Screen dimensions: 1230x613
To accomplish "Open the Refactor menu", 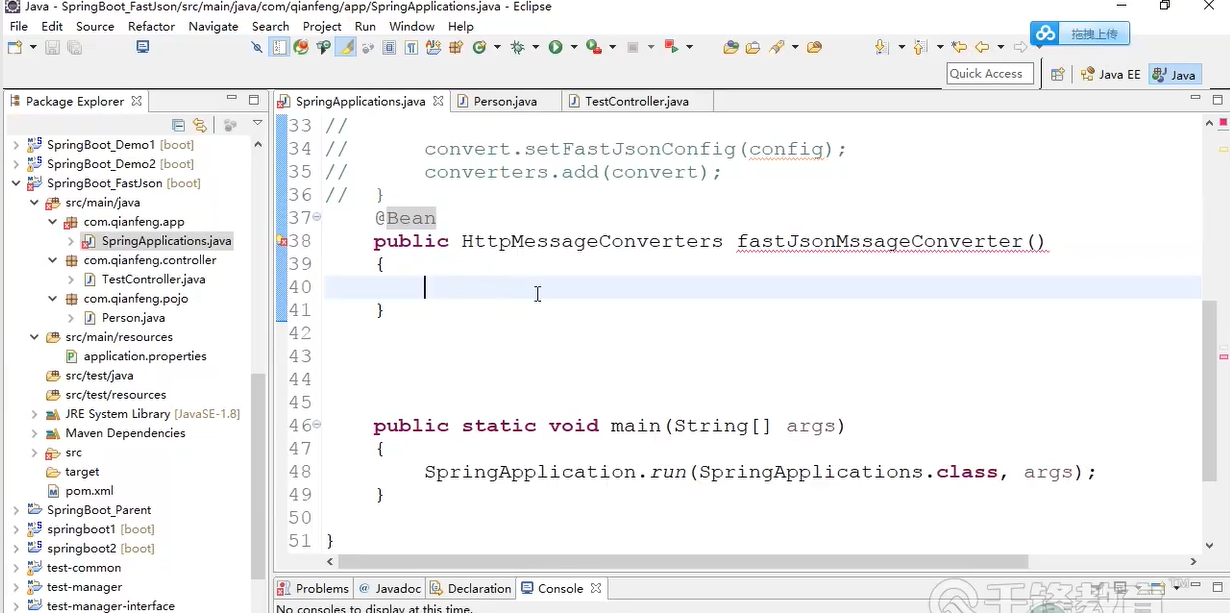I will tap(151, 26).
